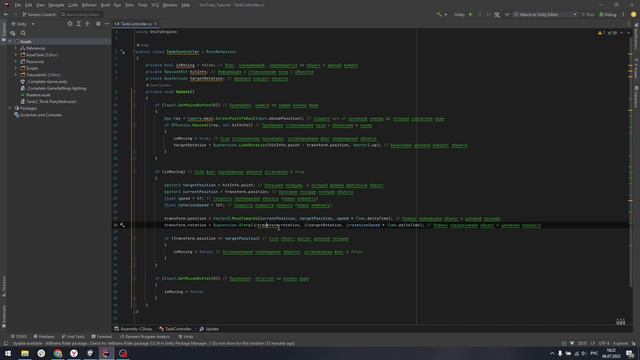
Task: Click the TankController breadcrumb
Action: pos(175,329)
